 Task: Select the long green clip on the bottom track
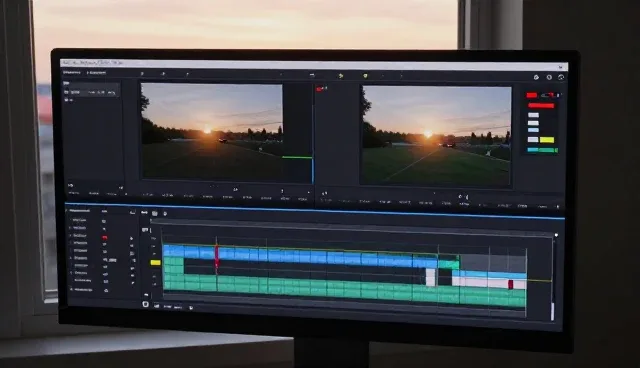(345, 290)
